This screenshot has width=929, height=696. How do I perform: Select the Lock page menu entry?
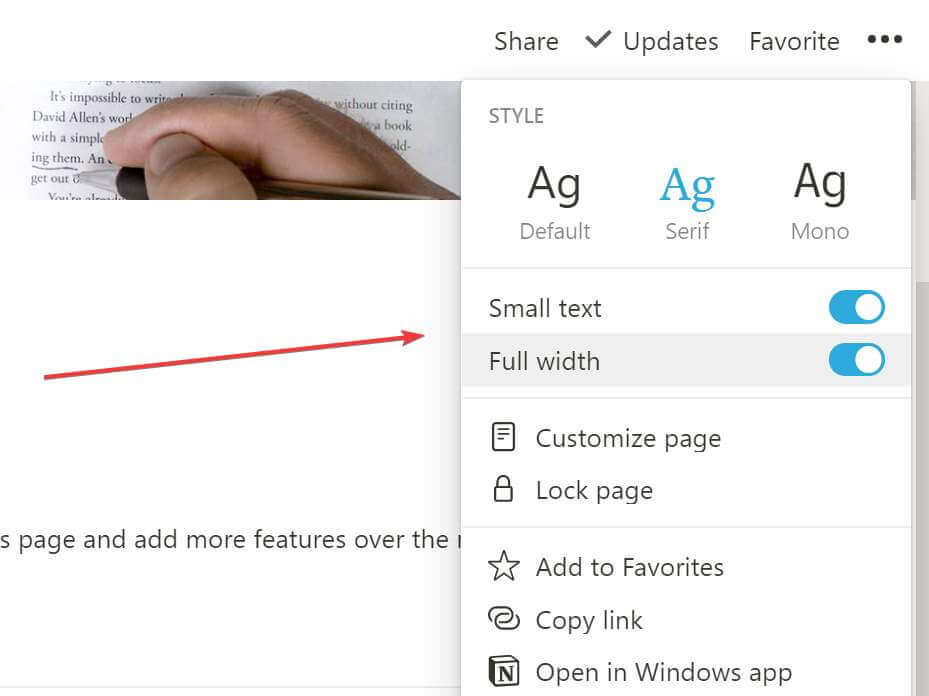point(594,491)
